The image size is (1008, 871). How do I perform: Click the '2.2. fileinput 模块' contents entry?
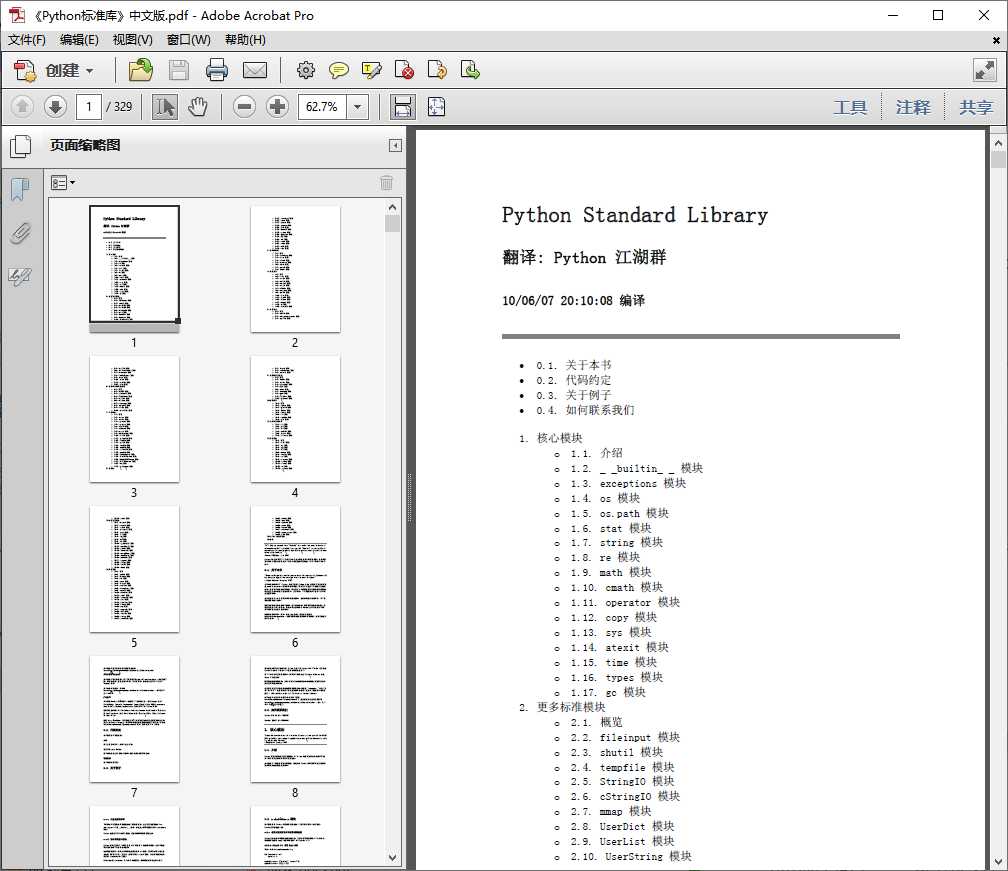[625, 737]
